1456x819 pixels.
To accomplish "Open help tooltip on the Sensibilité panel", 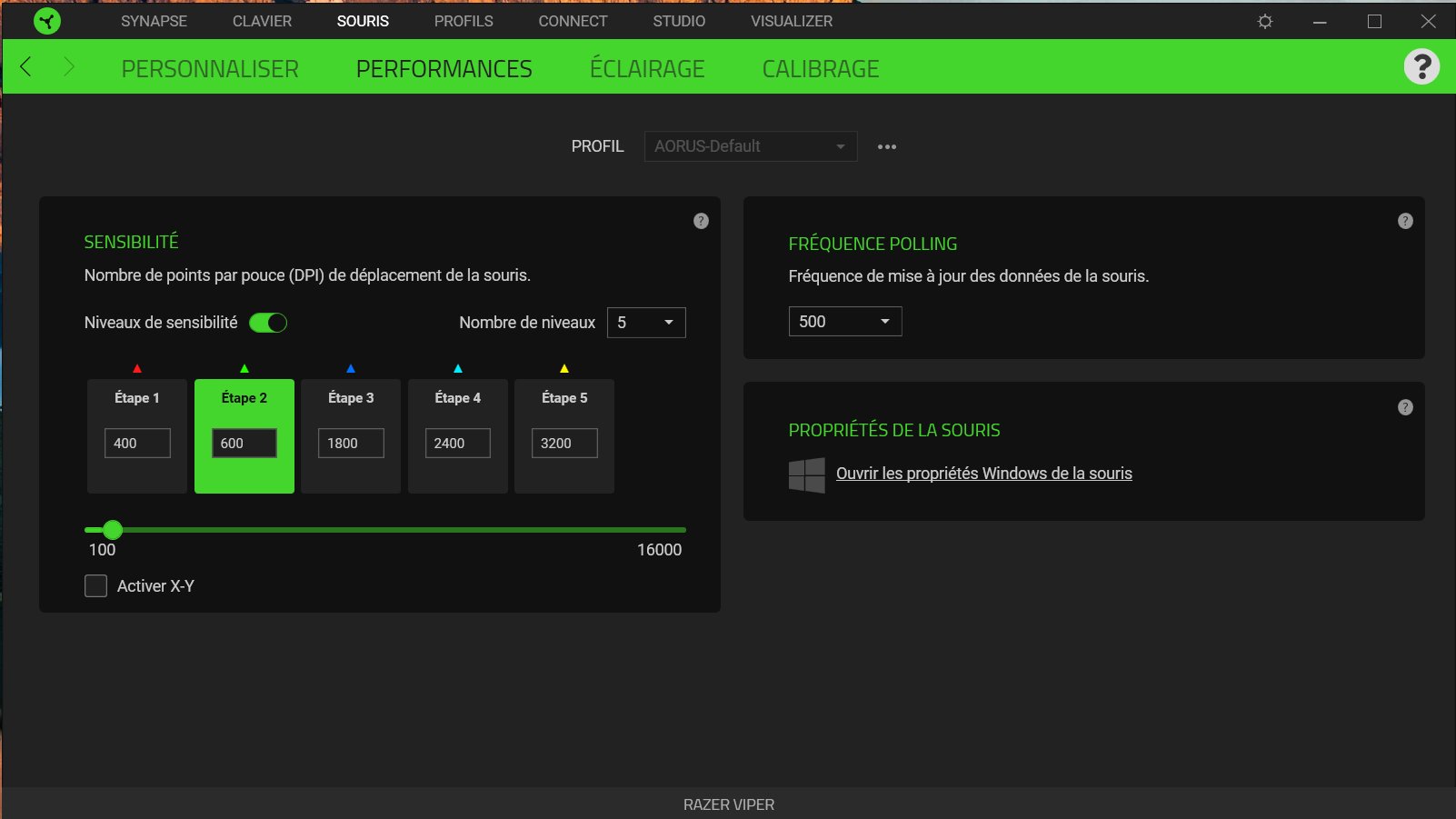I will click(x=700, y=221).
